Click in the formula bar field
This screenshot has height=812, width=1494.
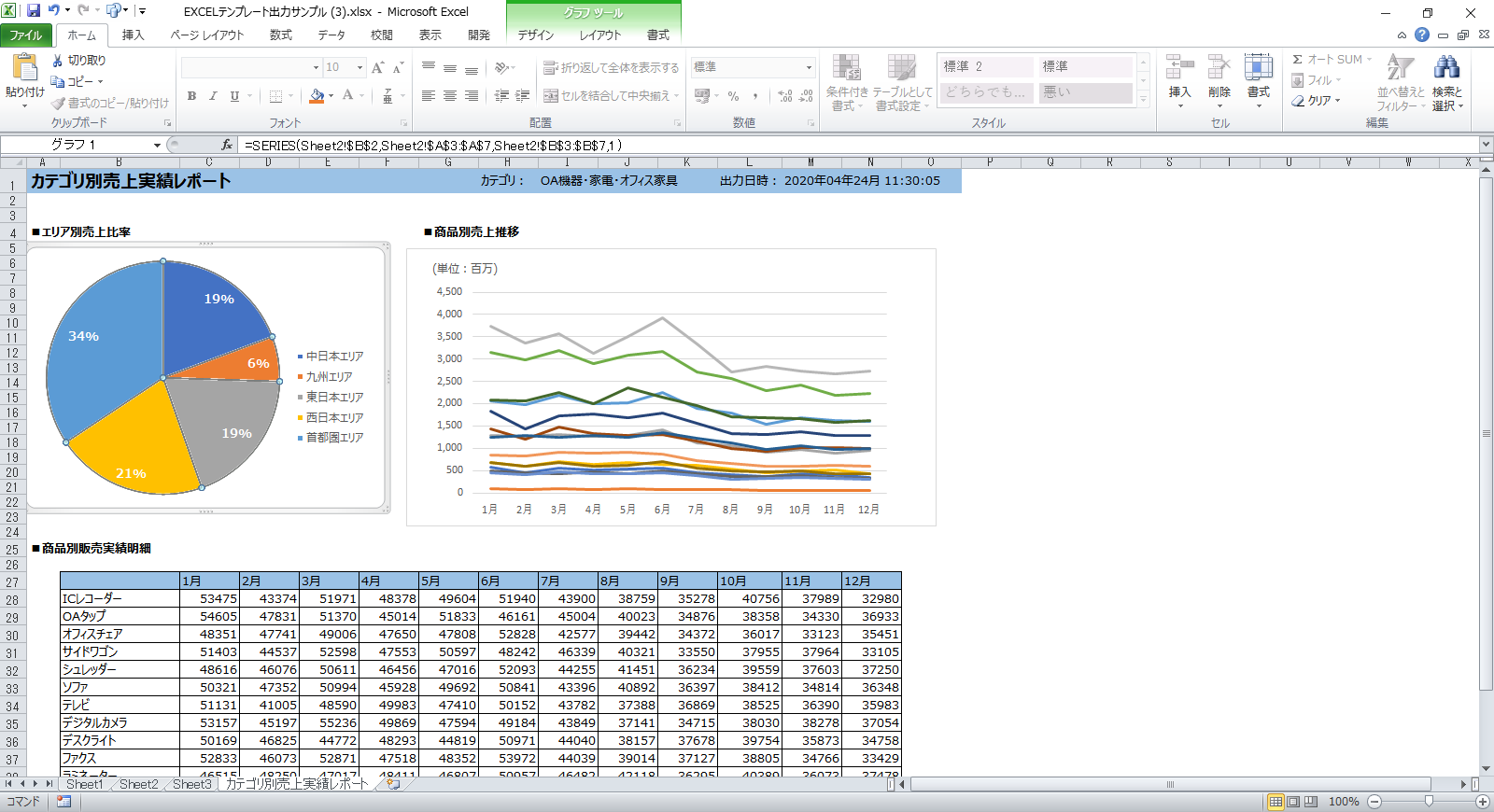click(859, 145)
